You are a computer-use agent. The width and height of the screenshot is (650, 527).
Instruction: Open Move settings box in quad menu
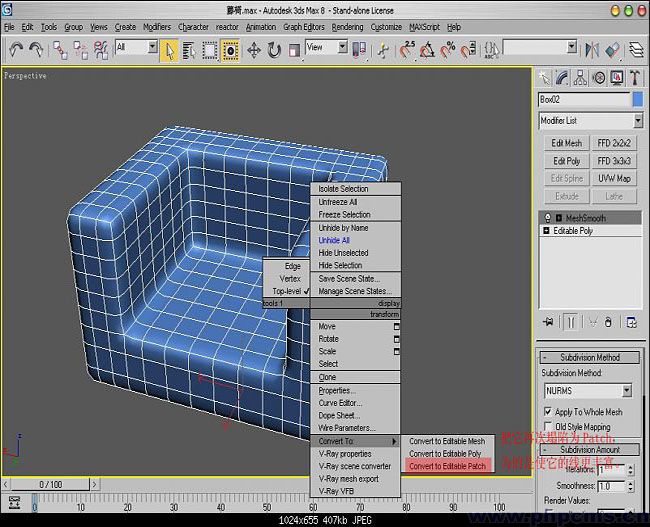[396, 327]
